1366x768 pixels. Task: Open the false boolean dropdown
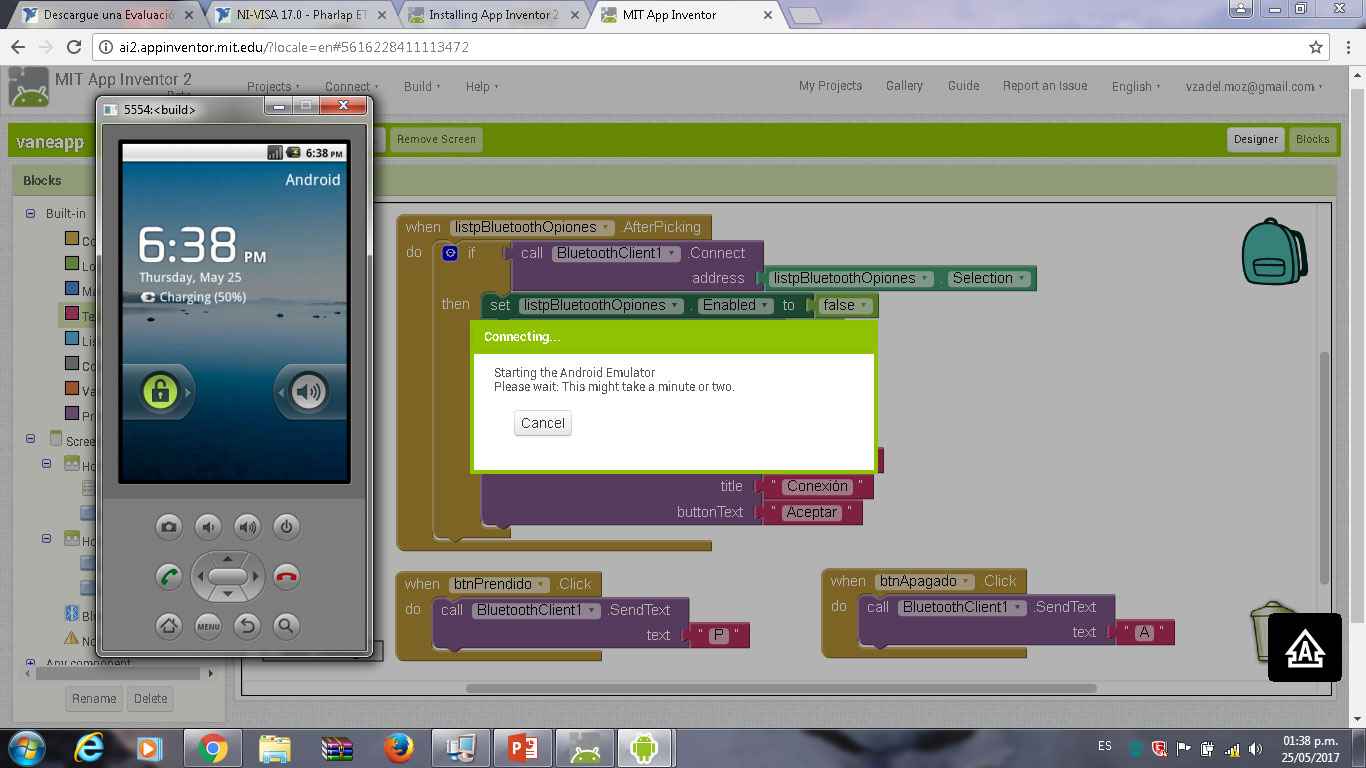click(x=864, y=305)
